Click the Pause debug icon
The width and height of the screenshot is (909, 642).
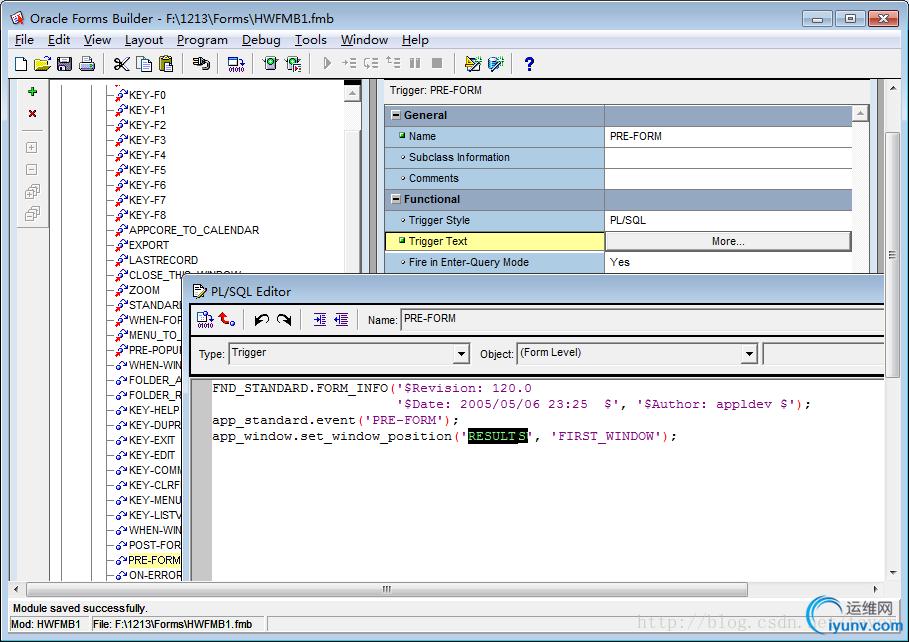point(415,63)
